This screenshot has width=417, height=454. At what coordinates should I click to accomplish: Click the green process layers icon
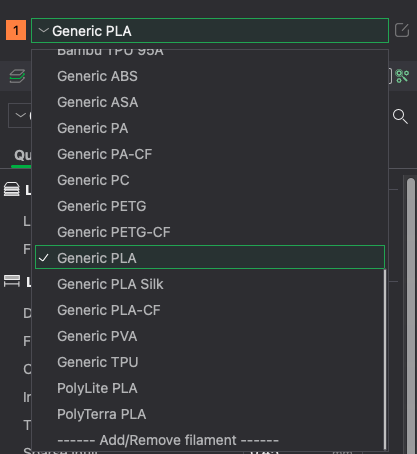(17, 76)
